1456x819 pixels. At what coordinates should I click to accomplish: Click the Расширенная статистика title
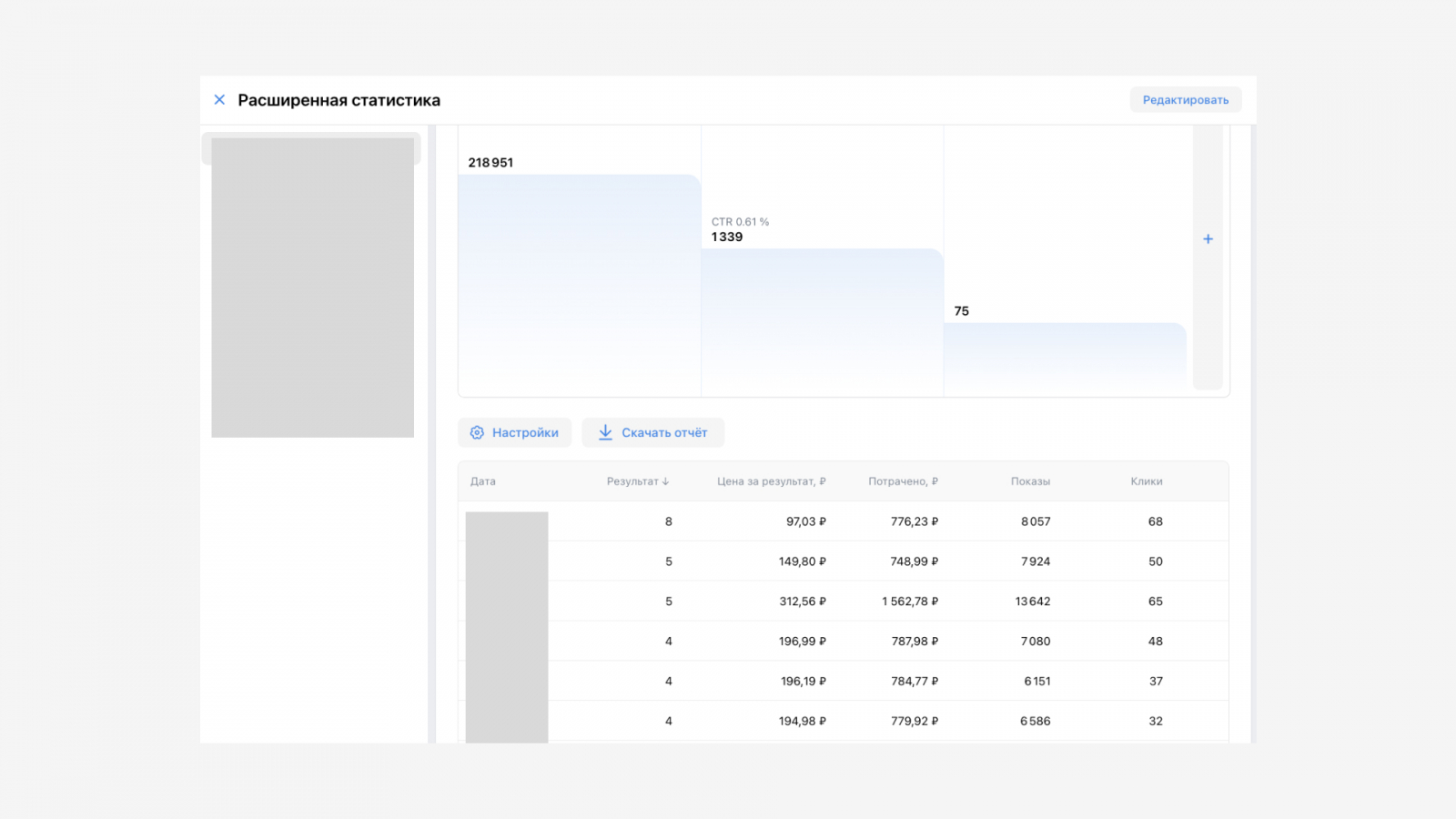339,100
